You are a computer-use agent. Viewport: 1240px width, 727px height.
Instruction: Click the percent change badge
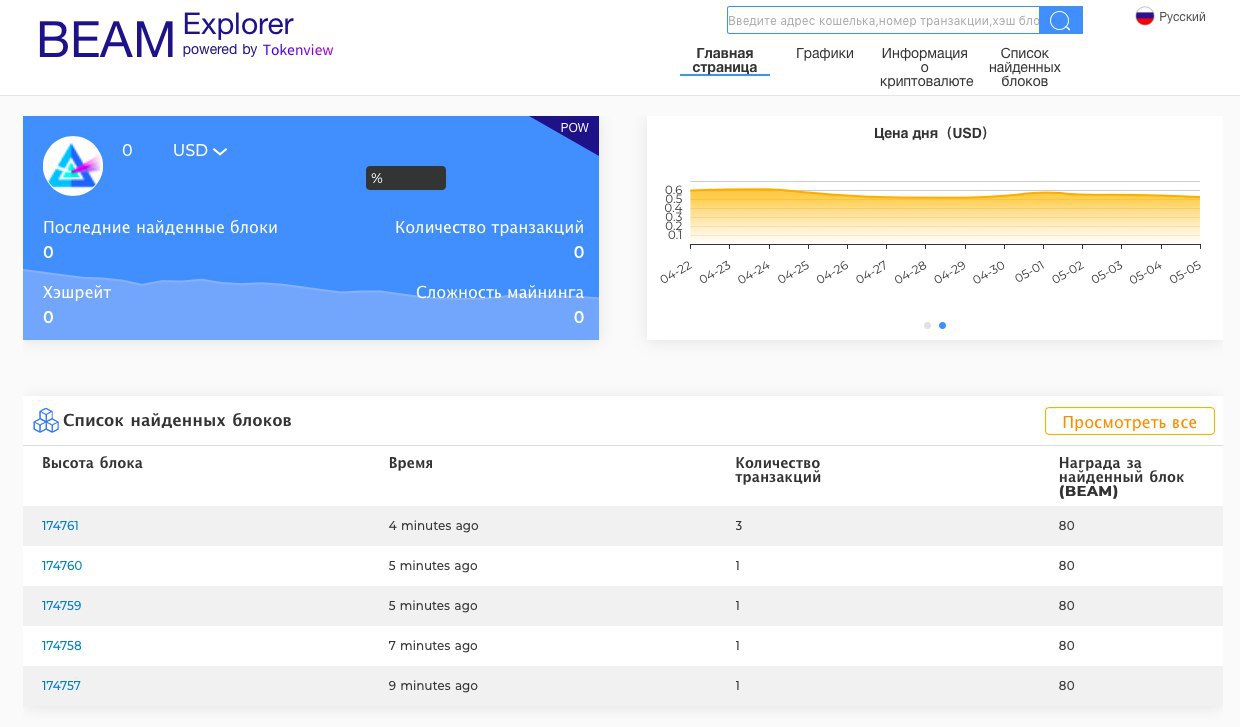coord(406,178)
